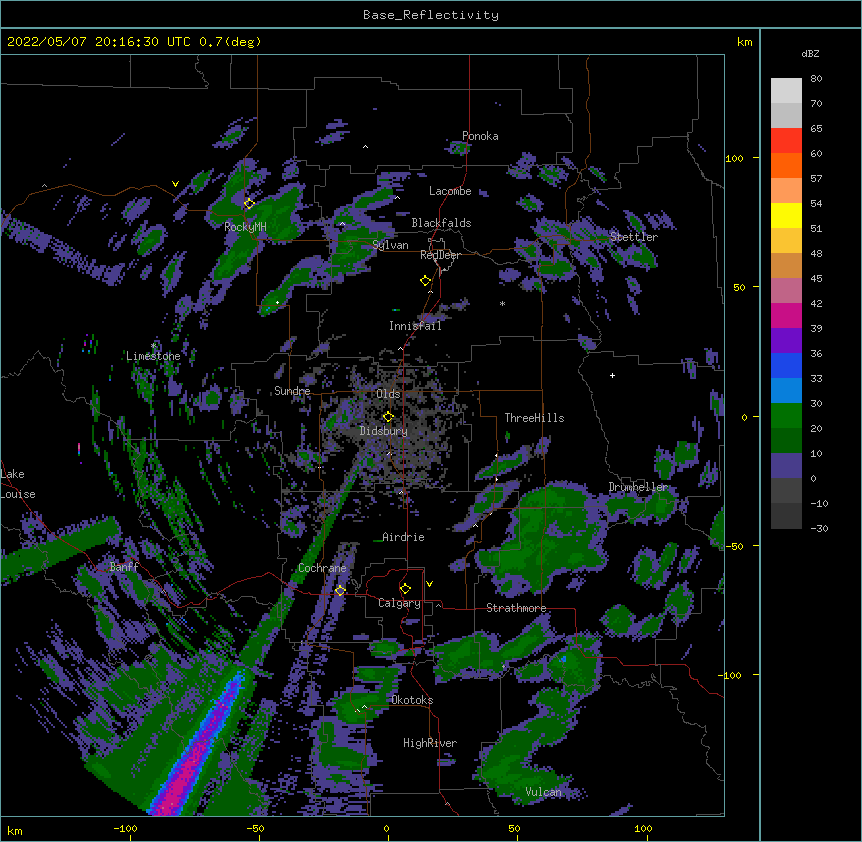The image size is (862, 842).
Task: Click the white asterisk marker east of Innisfail
Action: [502, 304]
